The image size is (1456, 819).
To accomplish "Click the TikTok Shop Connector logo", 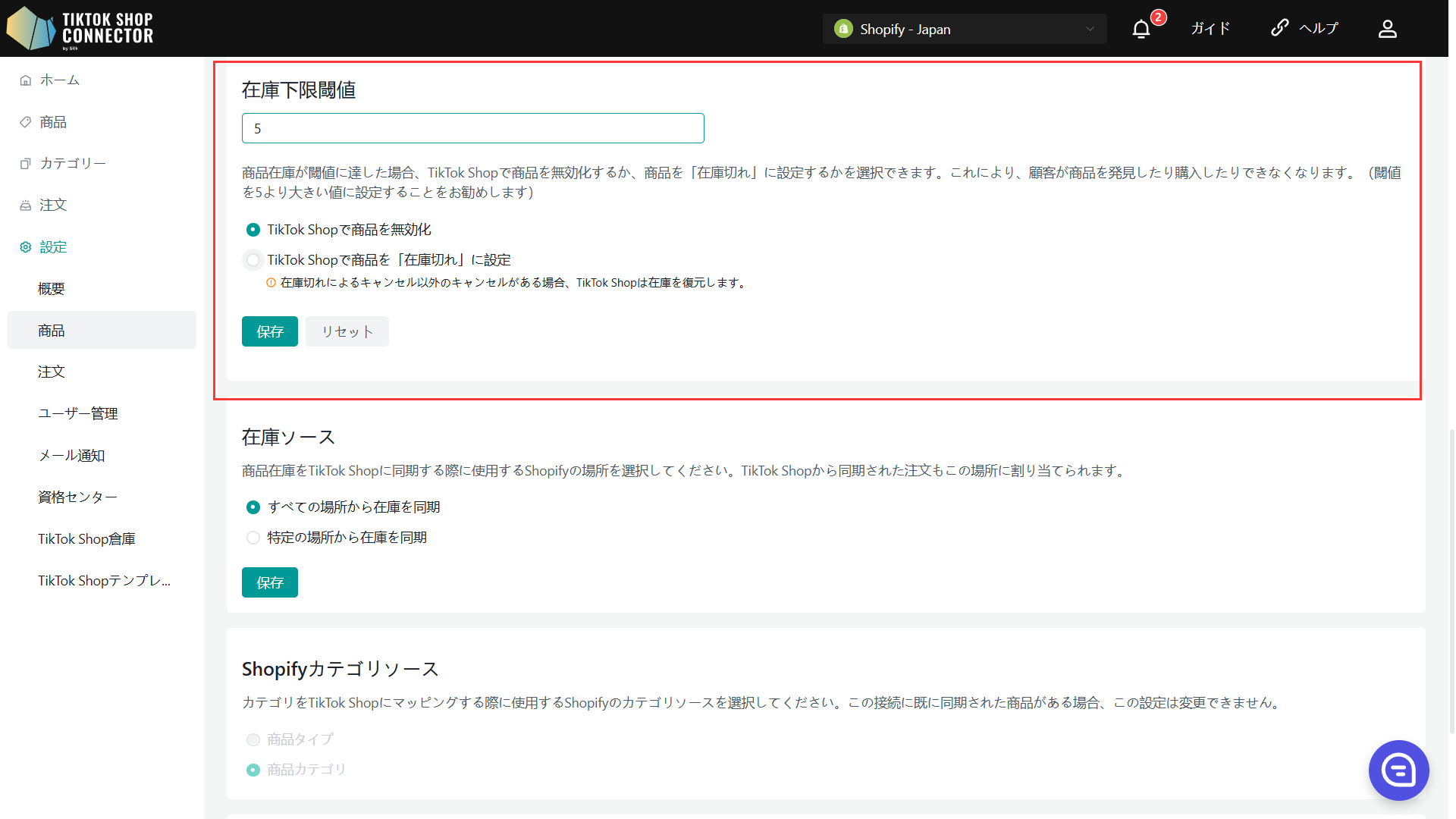I will pyautogui.click(x=80, y=29).
